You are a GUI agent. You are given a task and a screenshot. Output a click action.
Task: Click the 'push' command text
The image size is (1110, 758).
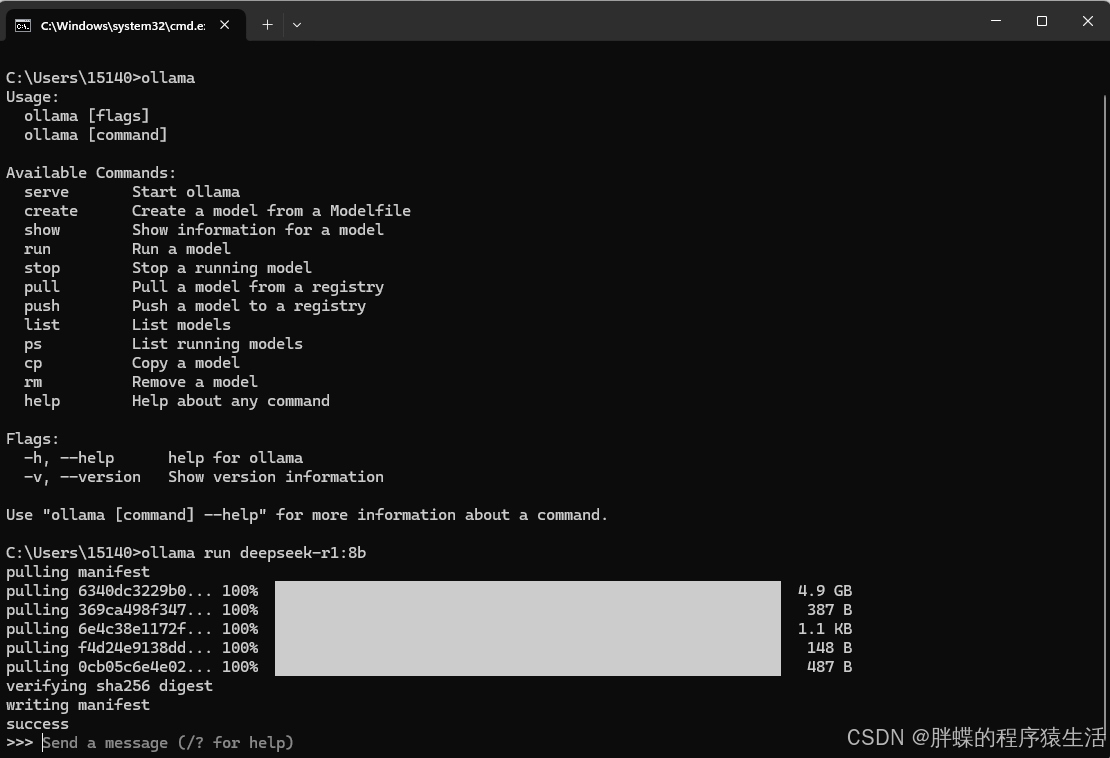pyautogui.click(x=42, y=306)
